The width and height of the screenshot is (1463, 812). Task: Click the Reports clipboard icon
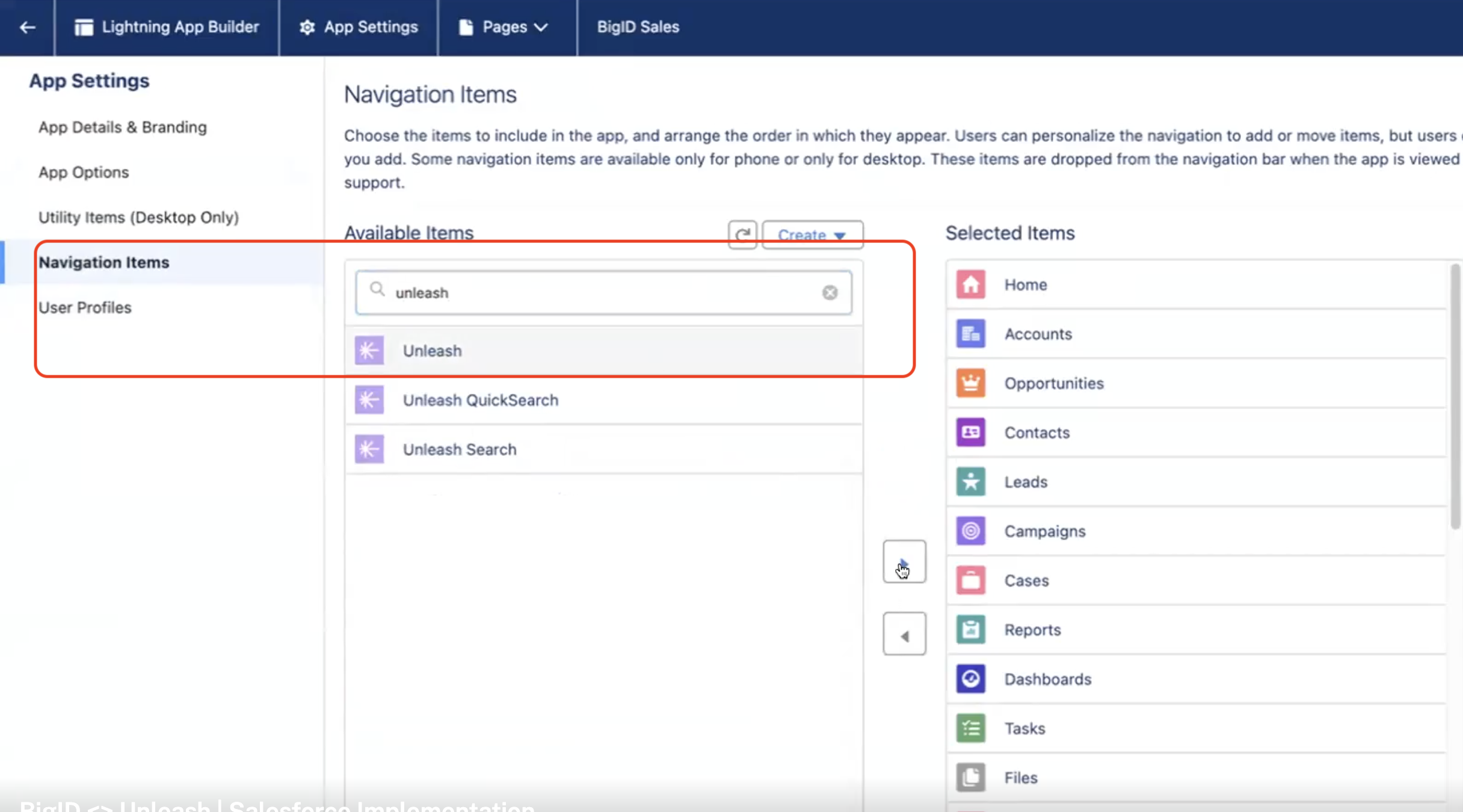pos(970,630)
